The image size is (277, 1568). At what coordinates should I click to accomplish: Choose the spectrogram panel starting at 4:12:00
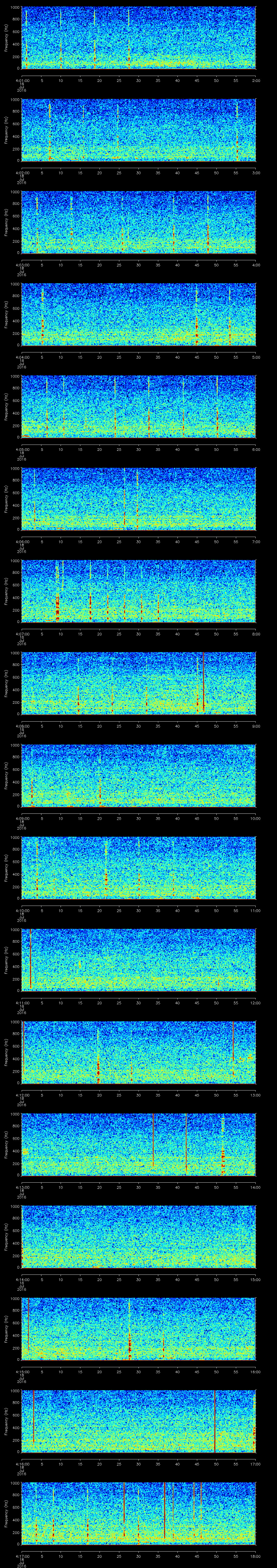coord(138,1052)
